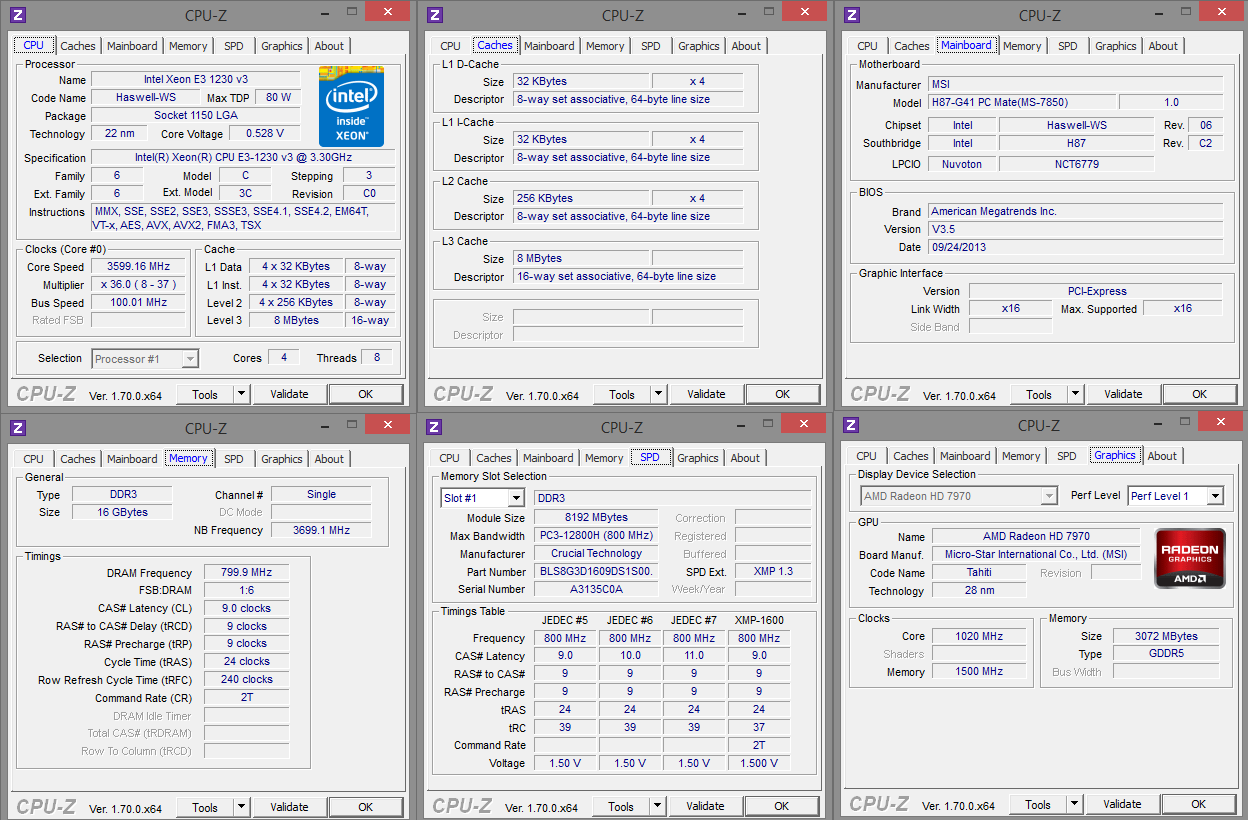Click the Multiplier value x 36.0 ( 8 - 37 )
Screen dimensions: 1248x820
[x=138, y=285]
